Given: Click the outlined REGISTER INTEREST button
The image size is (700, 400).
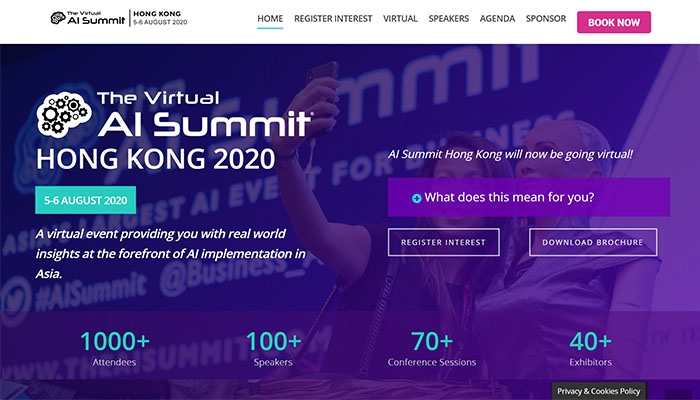Looking at the screenshot, I should click(x=443, y=242).
